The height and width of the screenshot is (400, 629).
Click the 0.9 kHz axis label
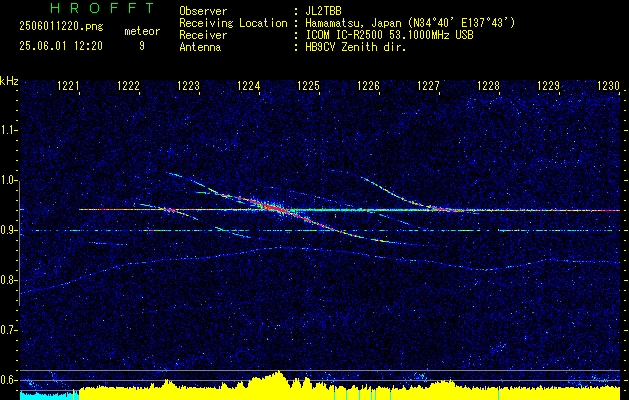tap(8, 230)
